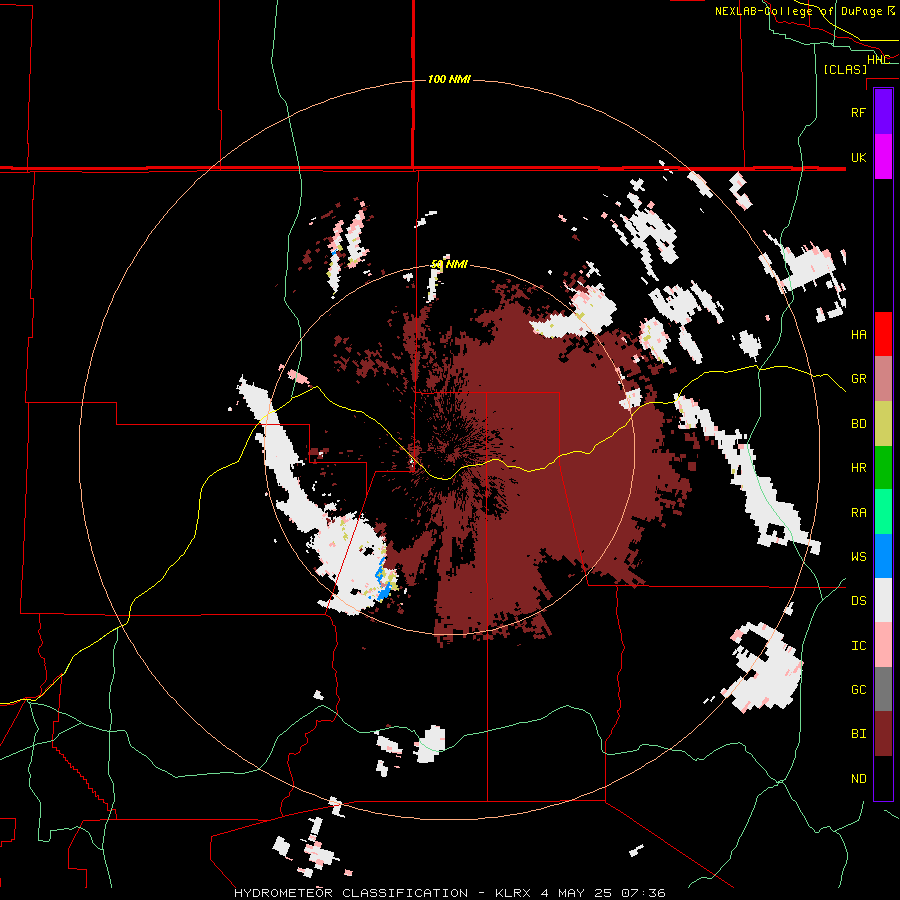
Task: Click the DS white legend color
Action: point(883,600)
